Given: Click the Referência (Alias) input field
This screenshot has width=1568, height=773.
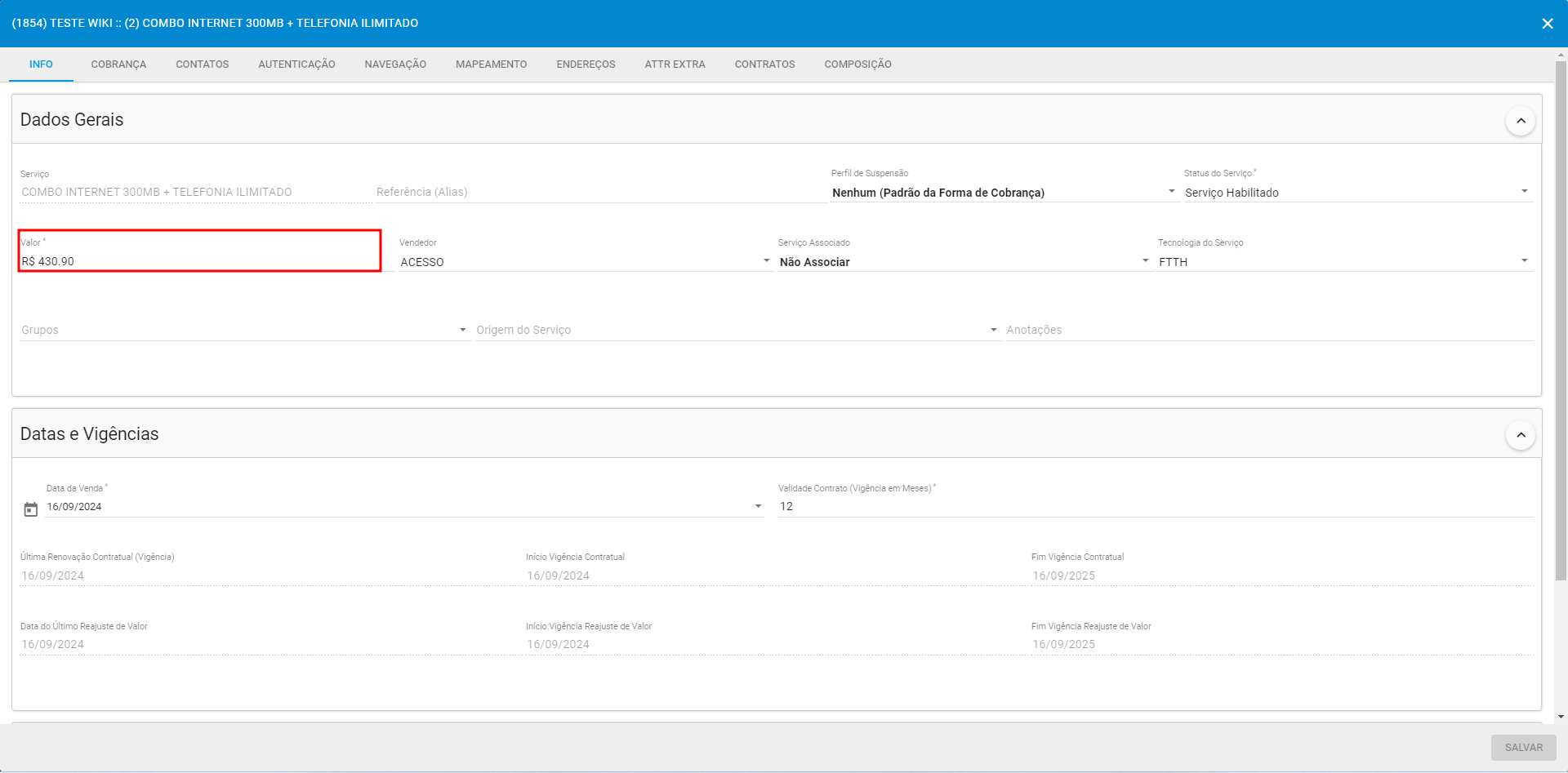Looking at the screenshot, I should click(x=600, y=193).
